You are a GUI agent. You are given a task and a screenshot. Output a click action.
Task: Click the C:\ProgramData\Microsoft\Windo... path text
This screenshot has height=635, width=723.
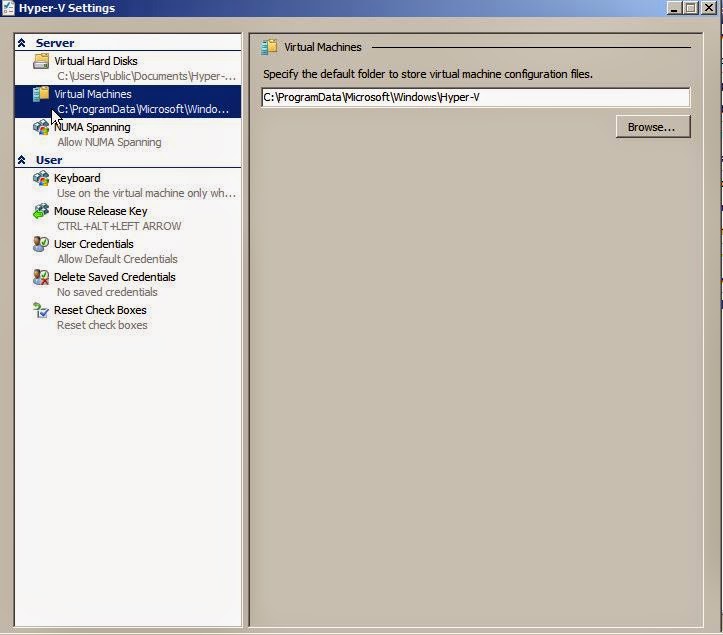(x=143, y=109)
